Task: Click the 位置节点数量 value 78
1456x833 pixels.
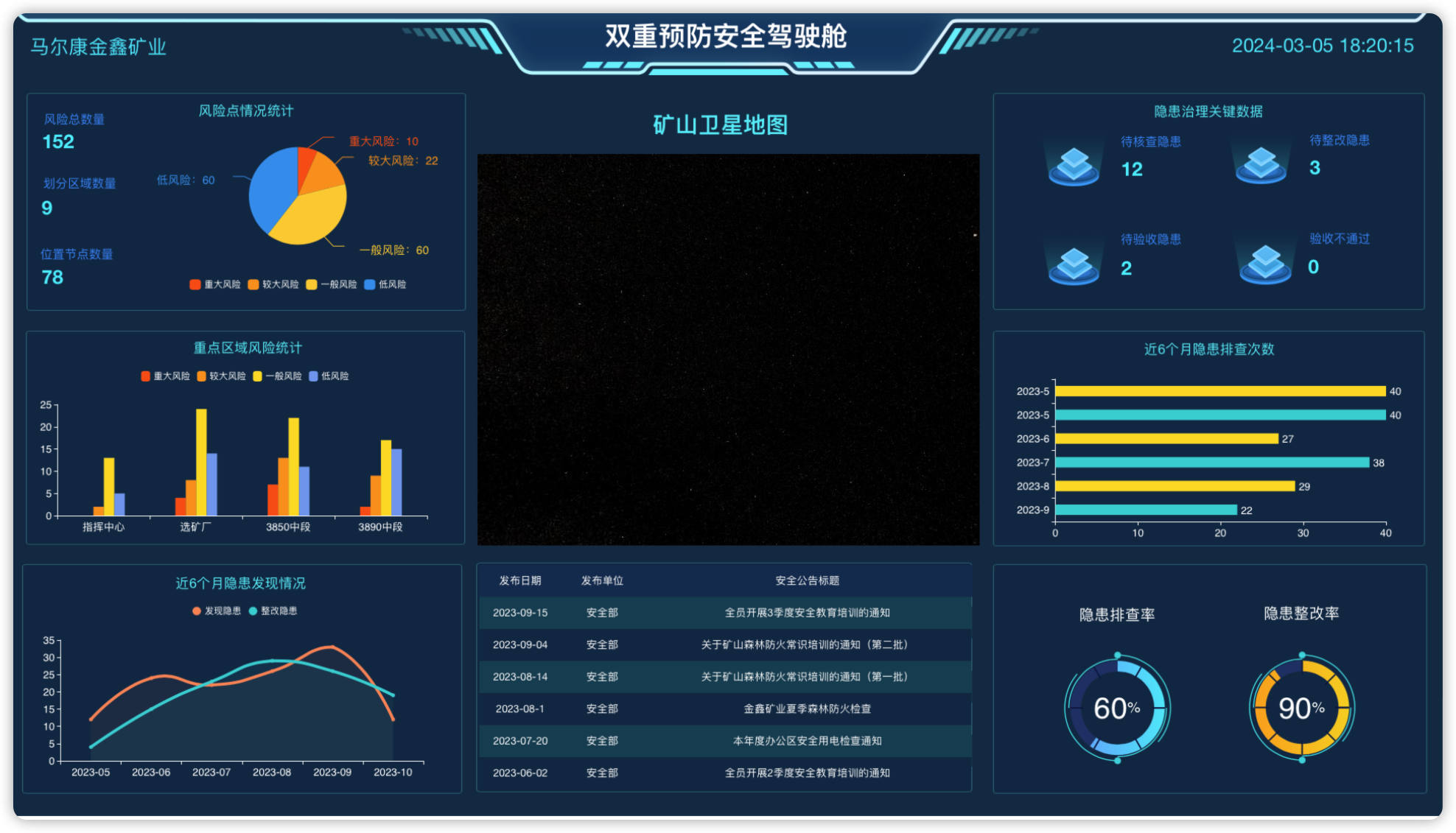Action: (x=52, y=277)
